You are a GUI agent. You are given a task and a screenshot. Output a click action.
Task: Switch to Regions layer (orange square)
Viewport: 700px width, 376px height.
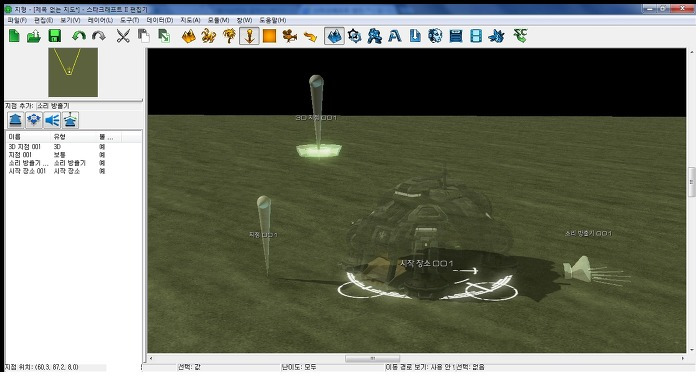tap(270, 36)
